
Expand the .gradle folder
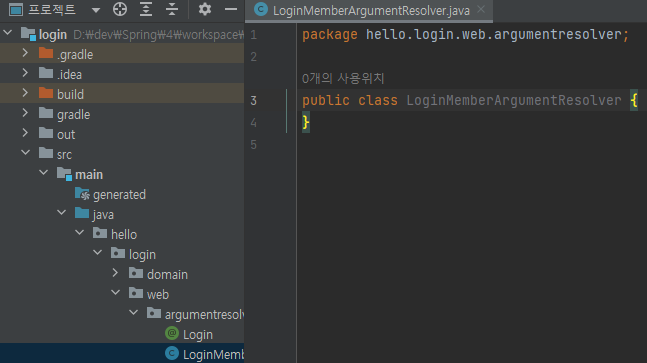(25, 53)
